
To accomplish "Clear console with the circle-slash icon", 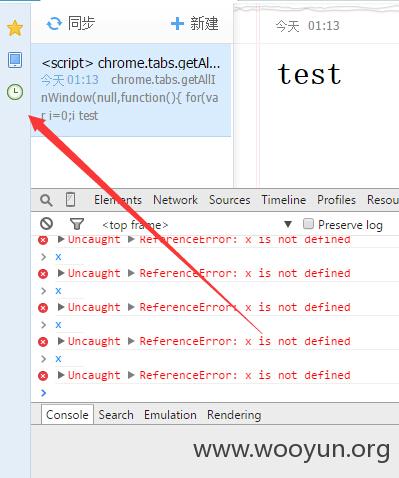I will [x=46, y=224].
